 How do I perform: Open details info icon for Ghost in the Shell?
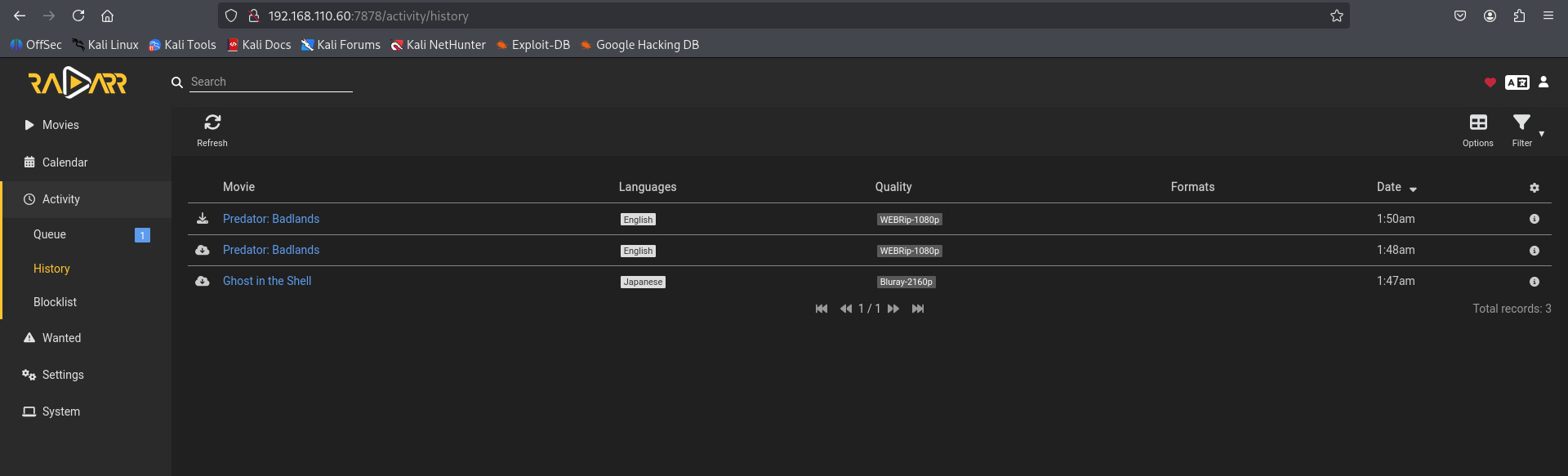(x=1534, y=282)
